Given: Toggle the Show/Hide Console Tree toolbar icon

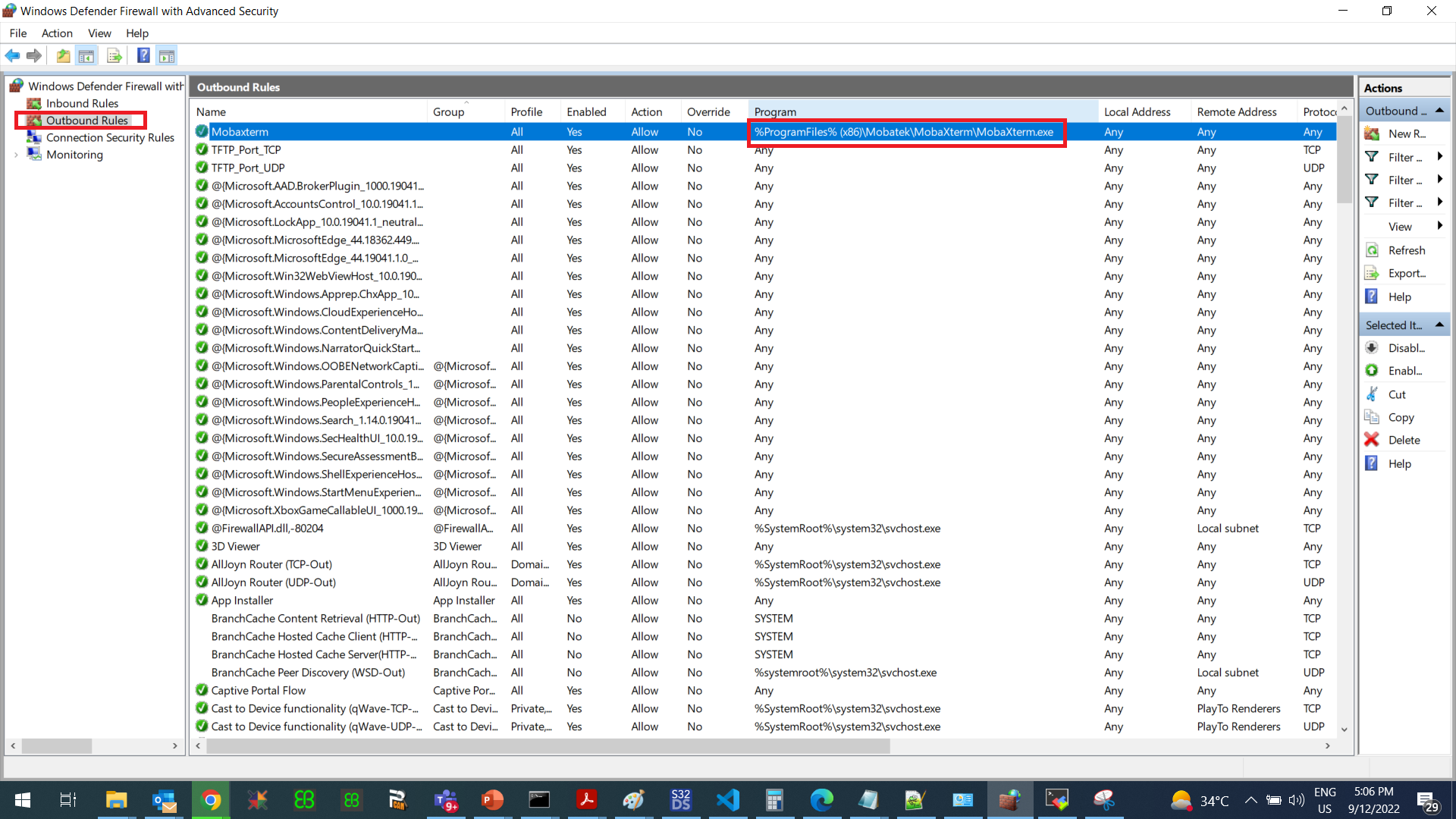Looking at the screenshot, I should (86, 55).
